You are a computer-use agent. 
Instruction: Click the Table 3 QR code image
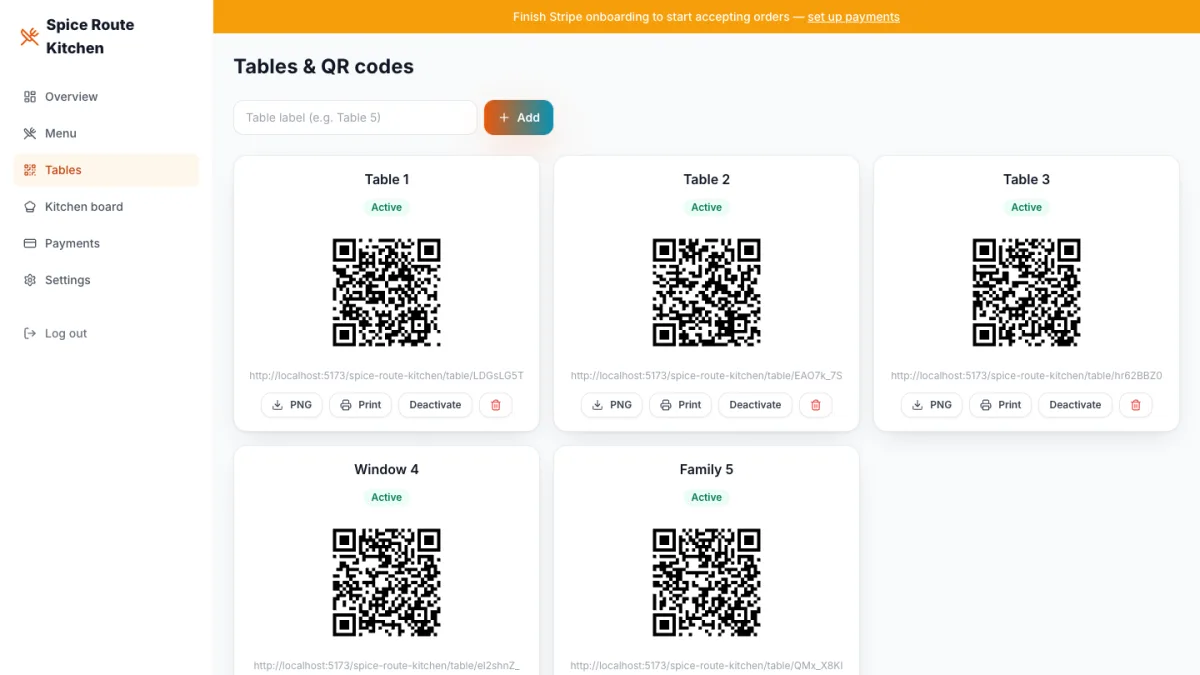pyautogui.click(x=1027, y=292)
